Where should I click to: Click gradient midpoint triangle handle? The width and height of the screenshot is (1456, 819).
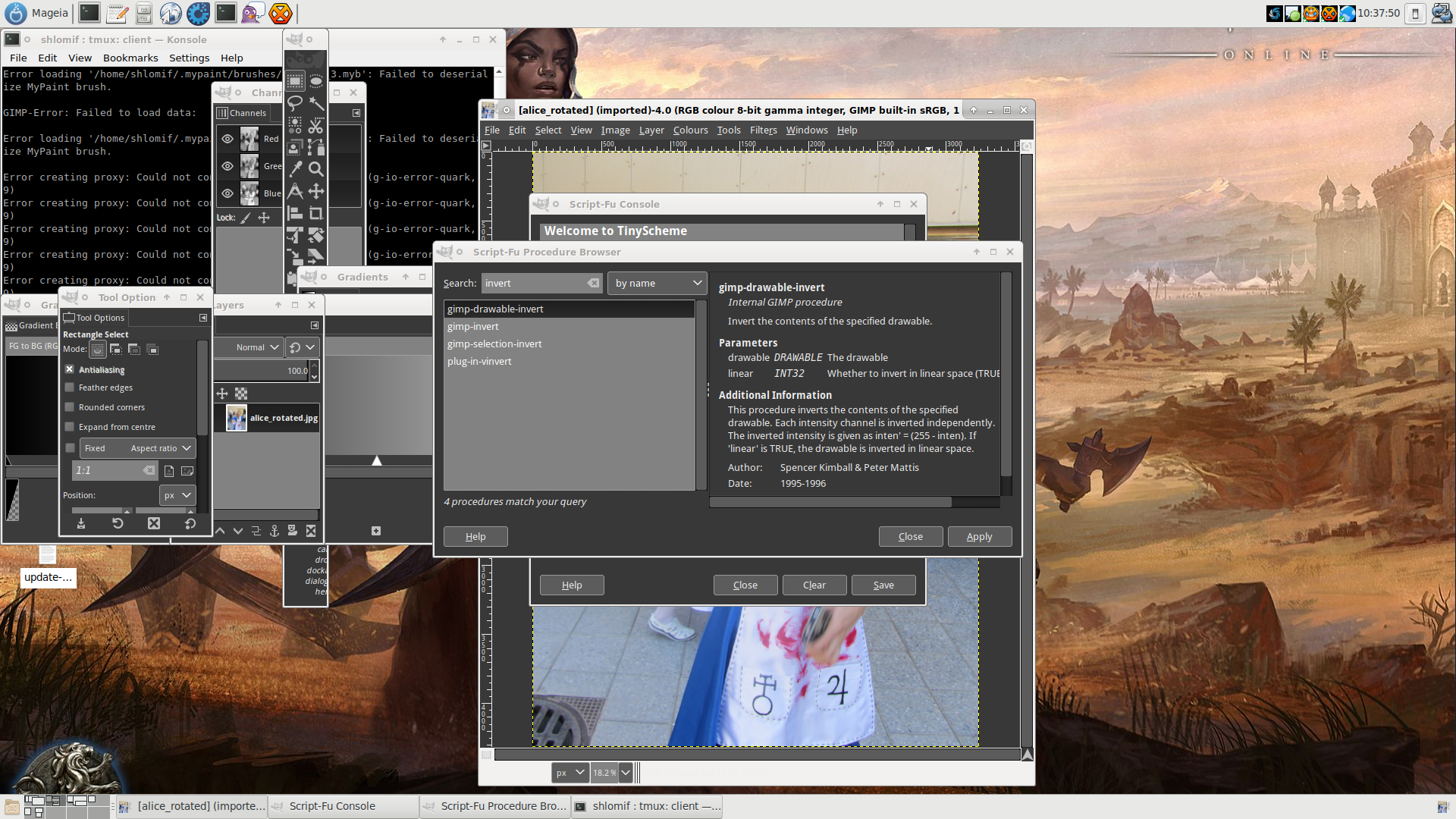click(x=377, y=460)
